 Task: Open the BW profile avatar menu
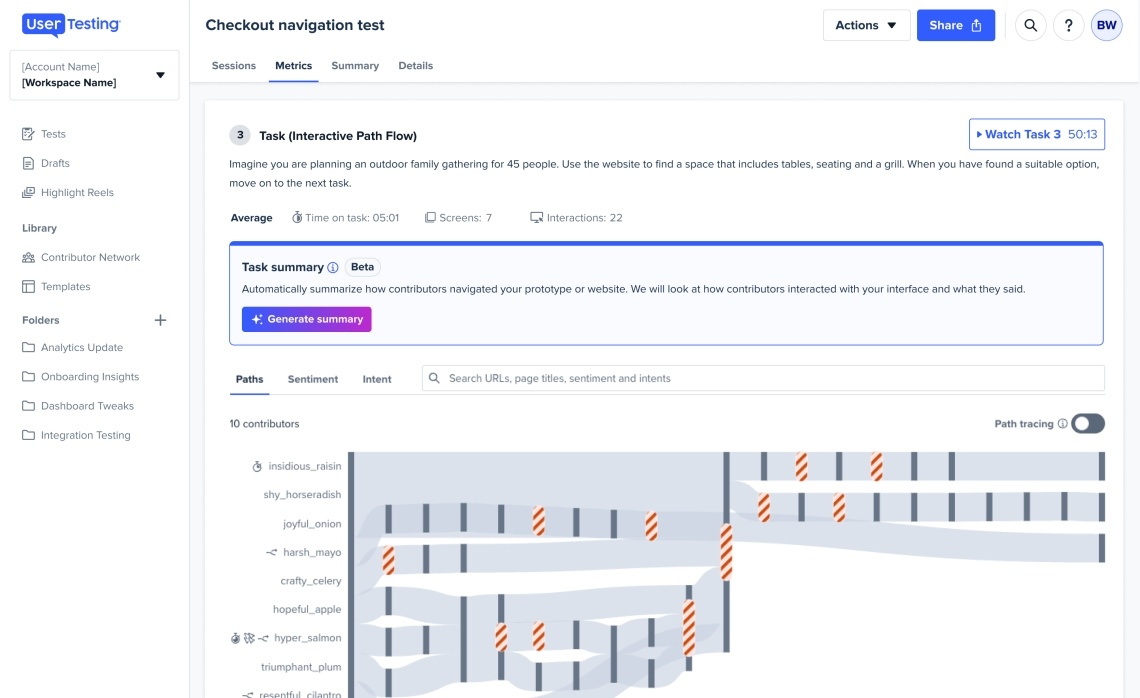pyautogui.click(x=1106, y=25)
